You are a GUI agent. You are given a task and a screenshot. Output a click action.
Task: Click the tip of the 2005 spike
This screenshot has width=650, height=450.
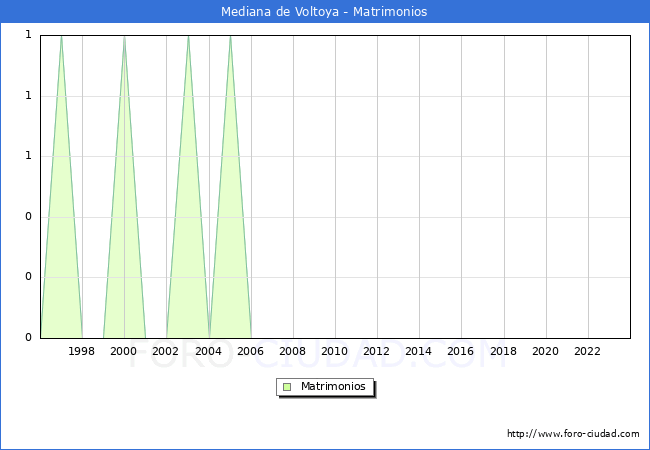pyautogui.click(x=230, y=36)
